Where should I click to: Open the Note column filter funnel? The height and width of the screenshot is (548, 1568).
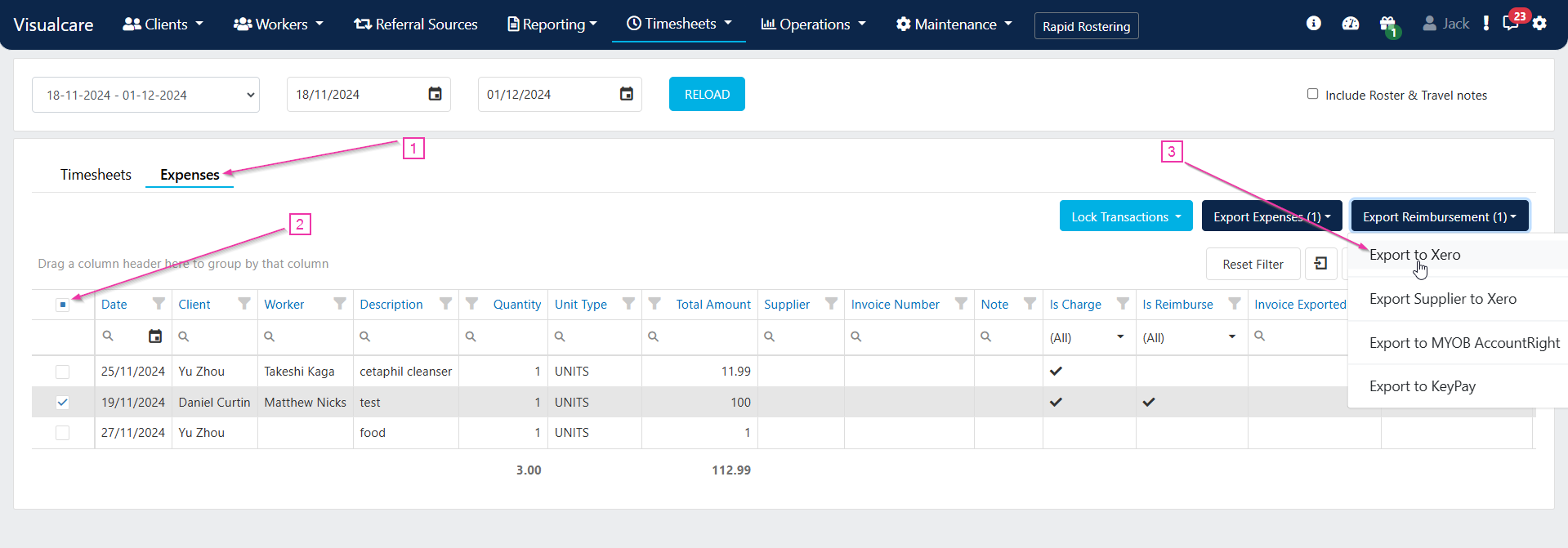click(x=1030, y=304)
